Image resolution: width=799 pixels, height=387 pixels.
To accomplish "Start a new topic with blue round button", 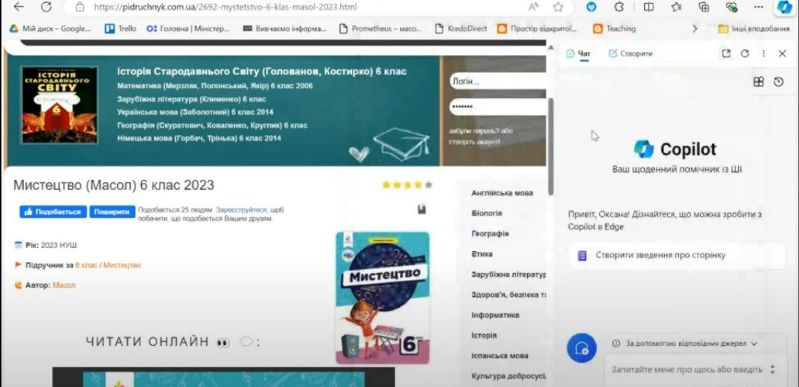I will point(581,348).
